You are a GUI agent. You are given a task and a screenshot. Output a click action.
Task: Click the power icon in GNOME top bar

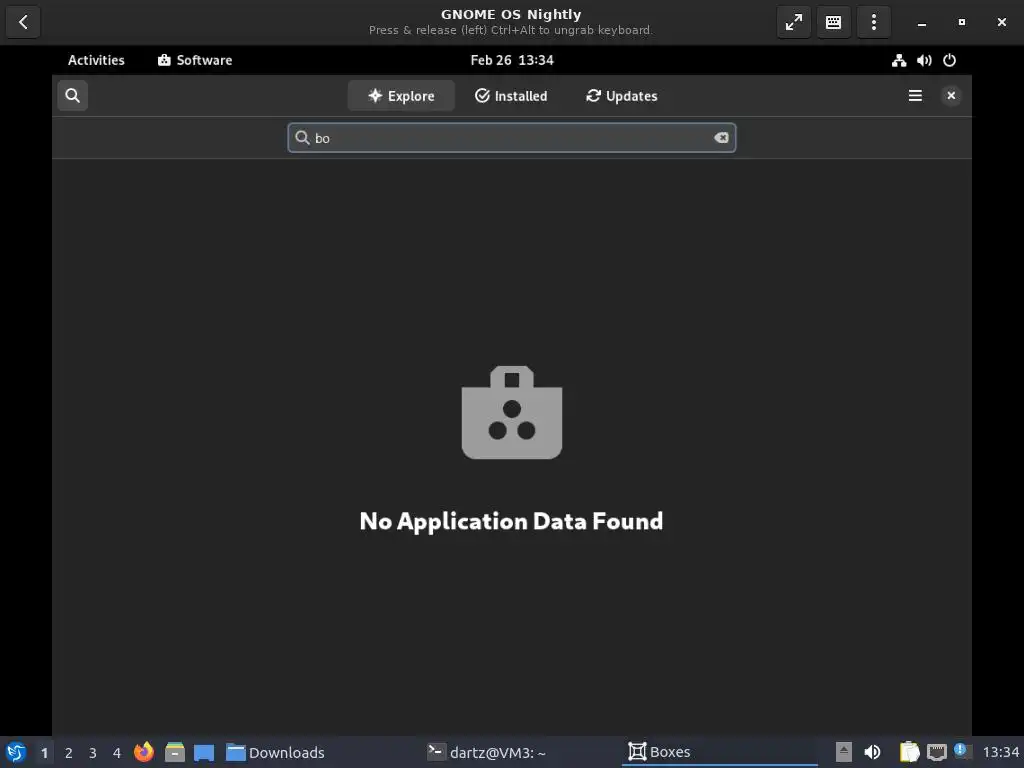click(950, 60)
